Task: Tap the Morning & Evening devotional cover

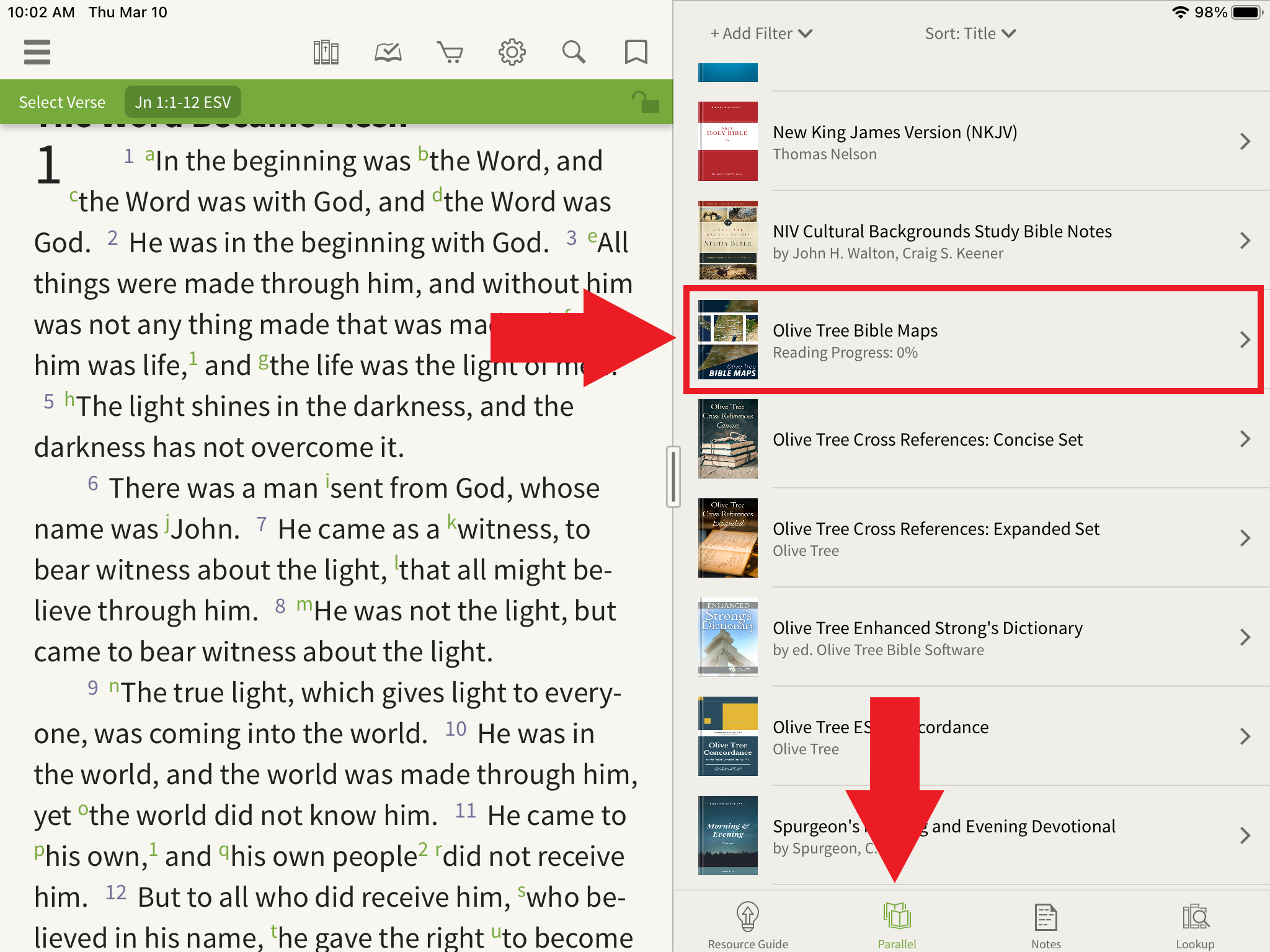Action: pos(728,835)
